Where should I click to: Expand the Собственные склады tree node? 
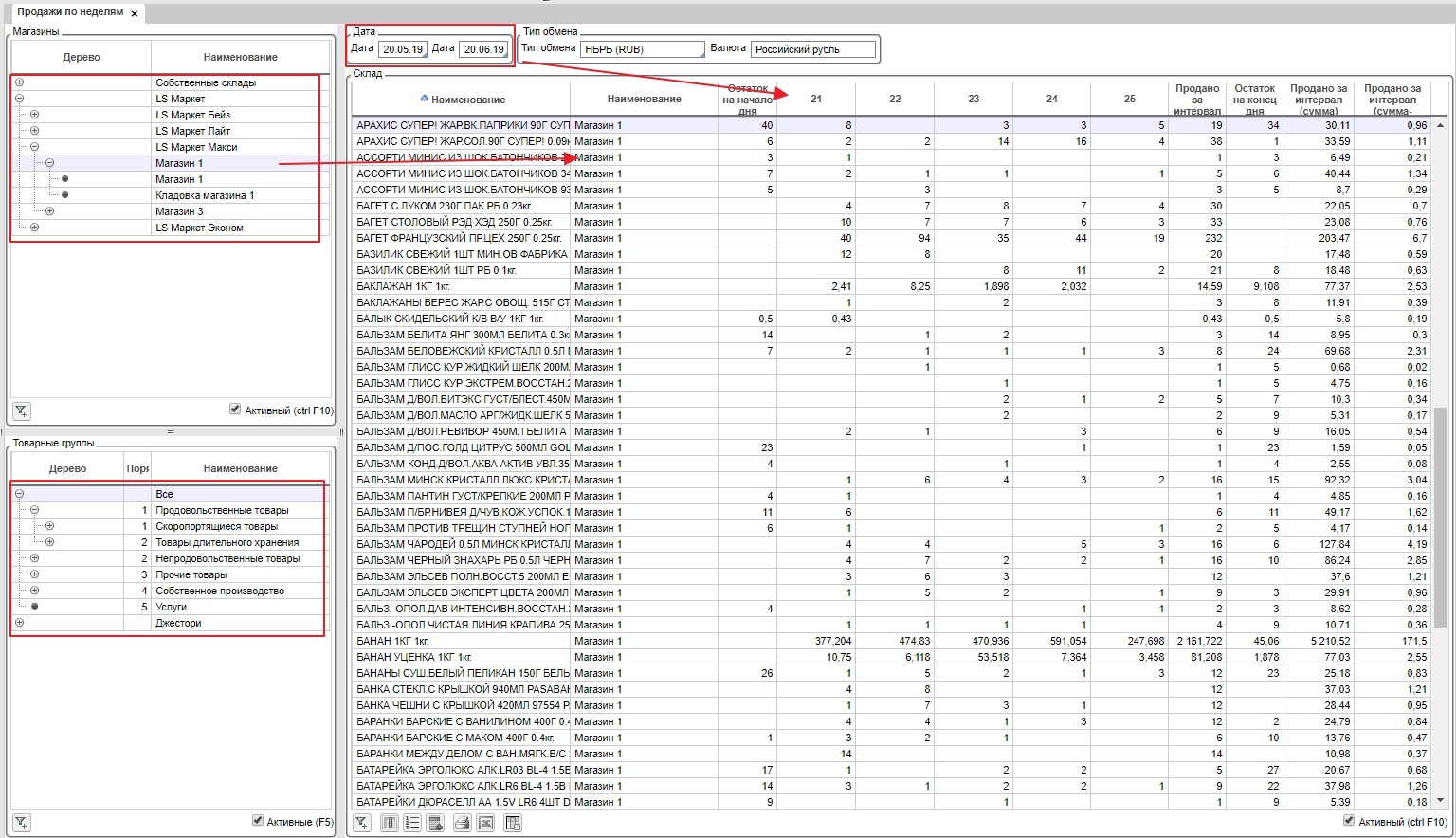[x=19, y=82]
